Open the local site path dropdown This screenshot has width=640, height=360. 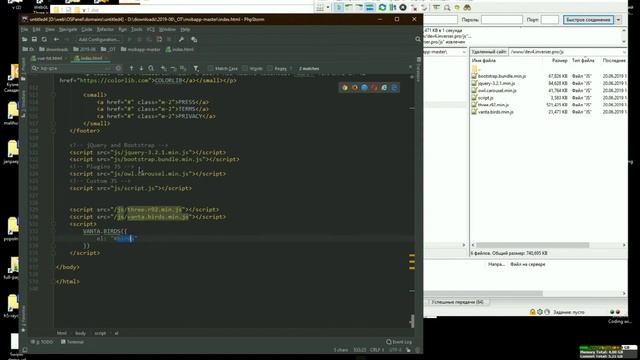pyautogui.click(x=464, y=52)
